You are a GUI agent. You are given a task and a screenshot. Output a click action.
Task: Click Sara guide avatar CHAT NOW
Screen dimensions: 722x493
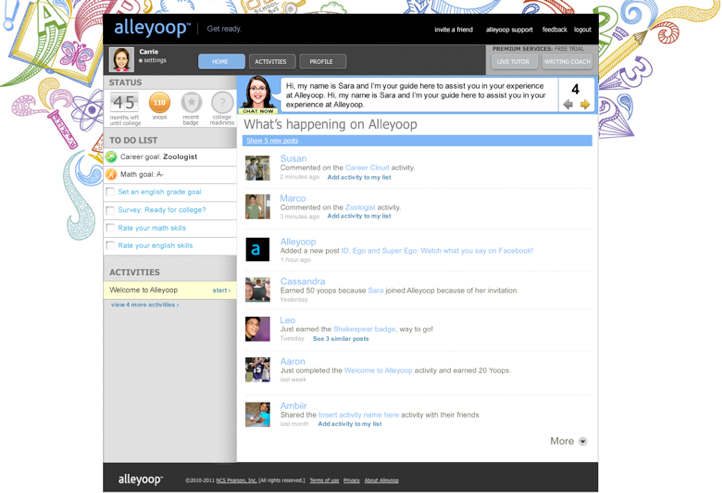(x=258, y=95)
